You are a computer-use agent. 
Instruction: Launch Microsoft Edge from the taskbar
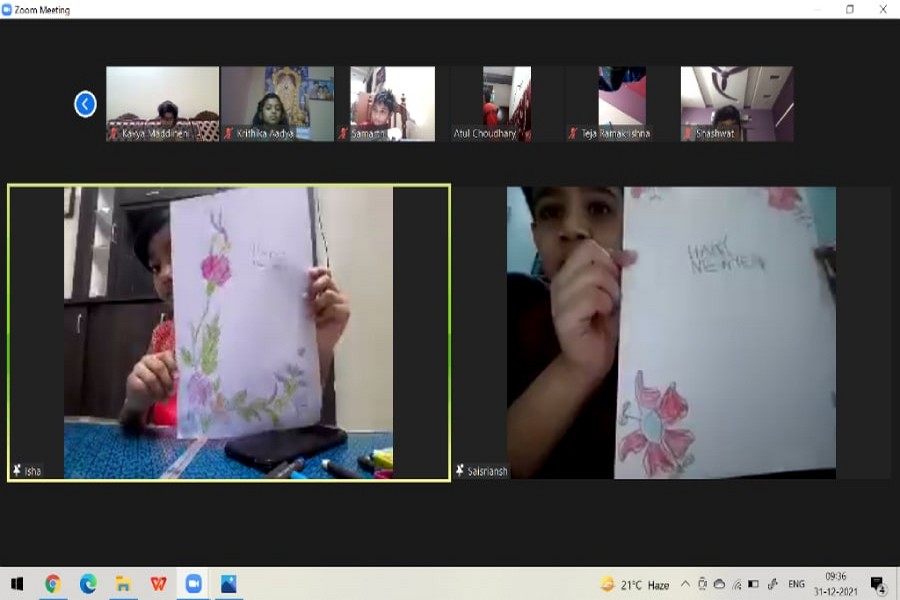(88, 584)
